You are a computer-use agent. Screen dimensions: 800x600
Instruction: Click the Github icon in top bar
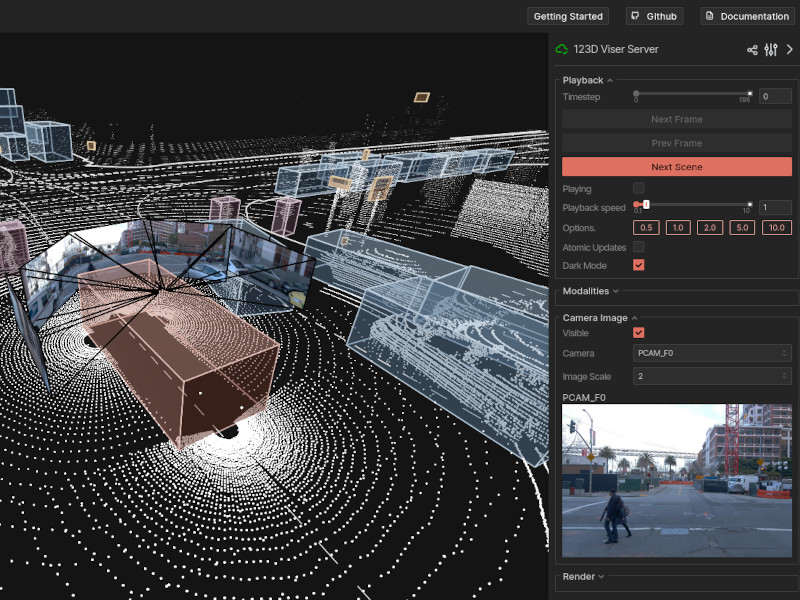point(635,16)
